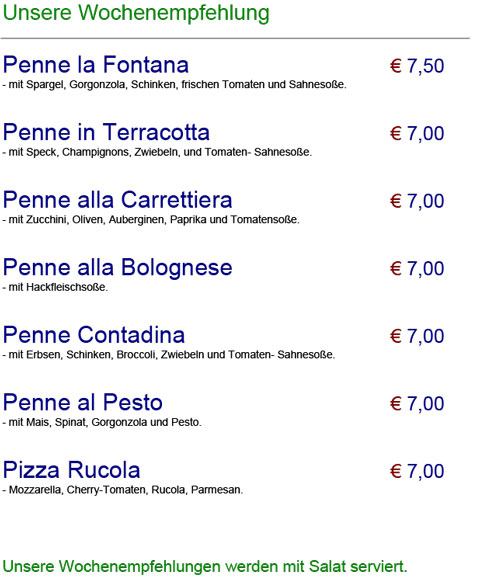Image resolution: width=480 pixels, height=580 pixels.
Task: Select the Penne alla Carrettiera title
Action: coord(118,200)
